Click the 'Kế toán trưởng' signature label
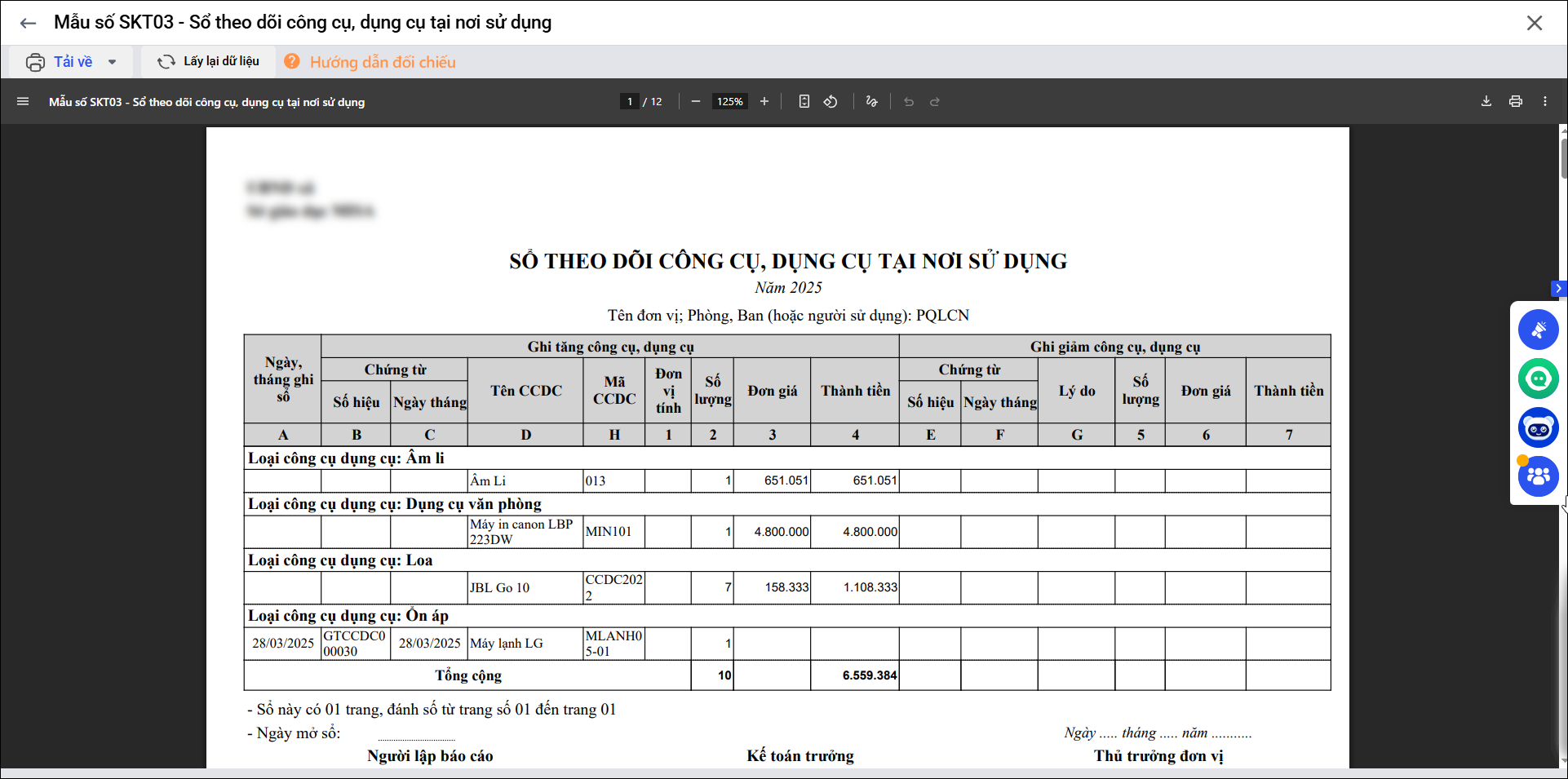 click(x=800, y=756)
